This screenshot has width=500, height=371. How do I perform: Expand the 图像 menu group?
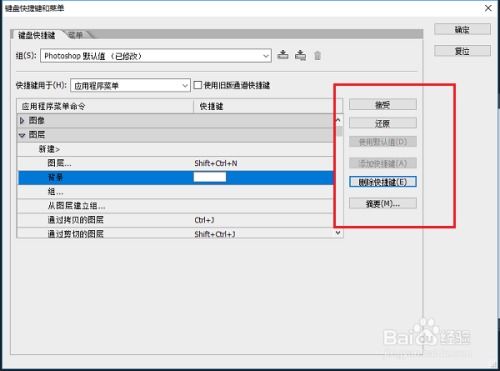22,121
